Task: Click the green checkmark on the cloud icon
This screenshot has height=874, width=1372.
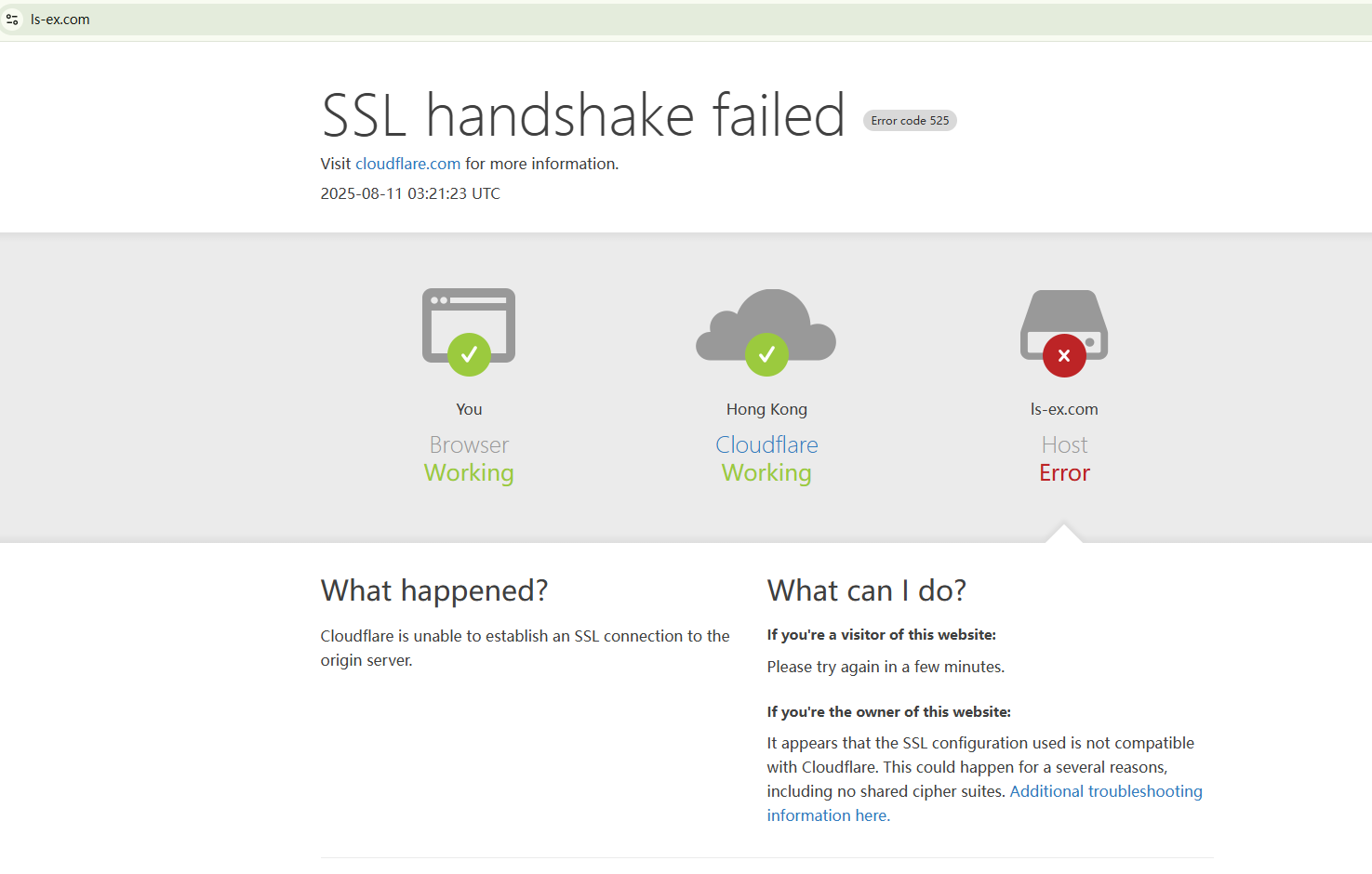Action: coord(766,354)
